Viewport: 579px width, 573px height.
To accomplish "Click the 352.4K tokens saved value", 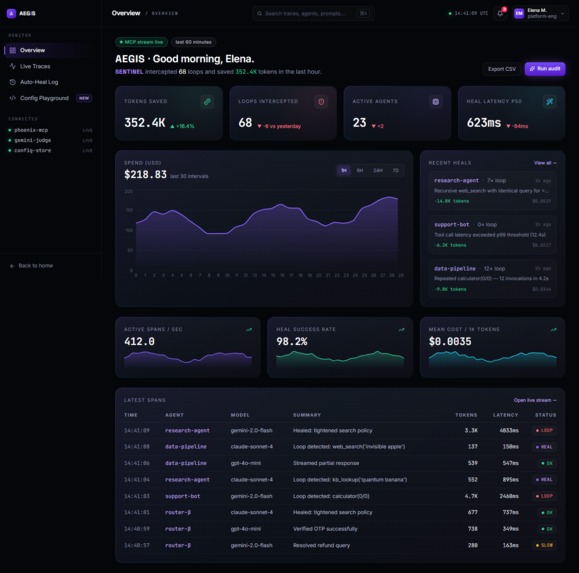I will [x=145, y=123].
